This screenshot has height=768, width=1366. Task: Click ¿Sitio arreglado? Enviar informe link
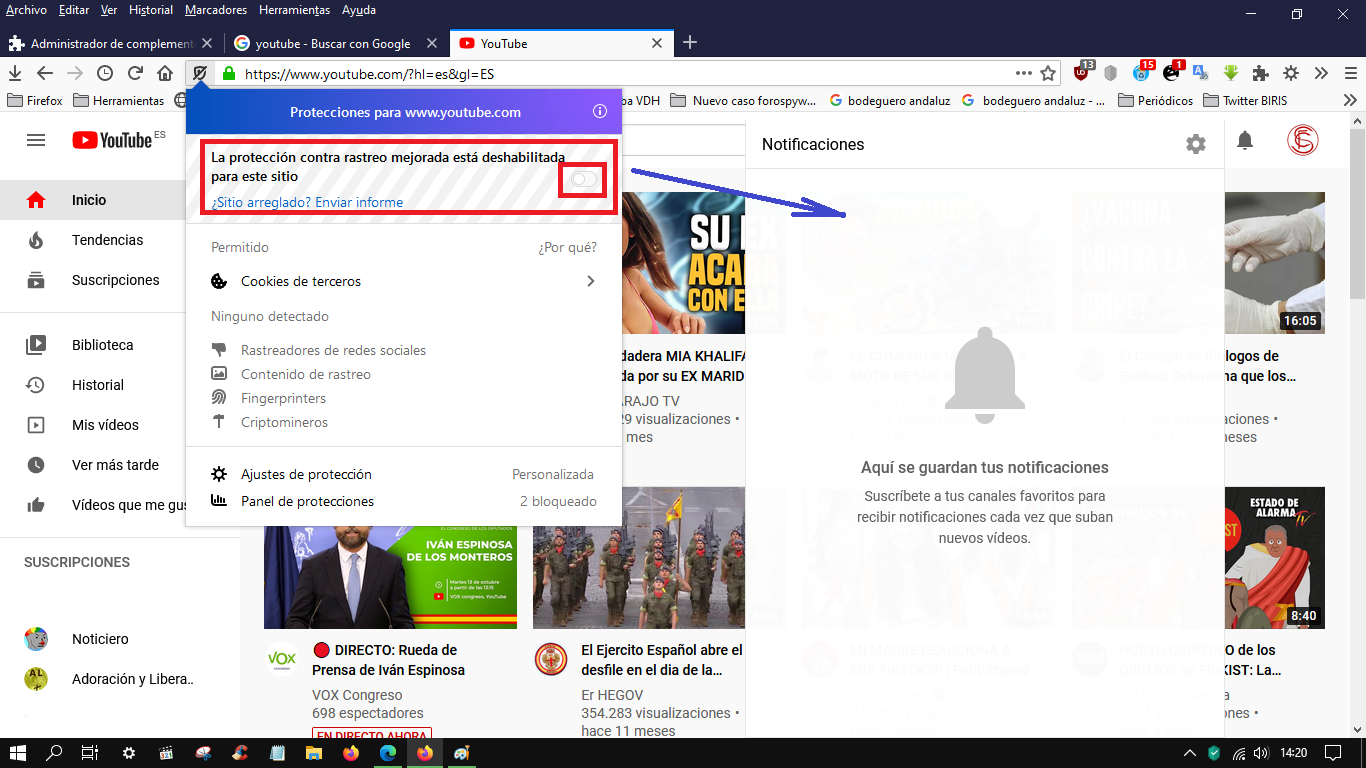pos(307,202)
